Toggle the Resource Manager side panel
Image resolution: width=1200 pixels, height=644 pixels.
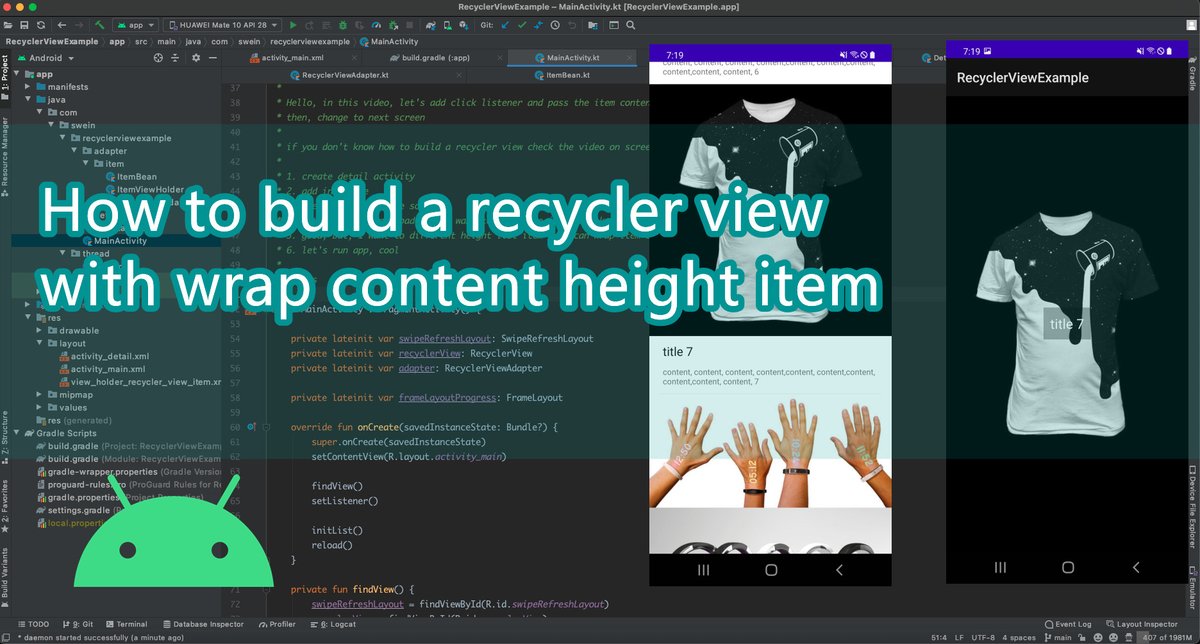(5, 158)
